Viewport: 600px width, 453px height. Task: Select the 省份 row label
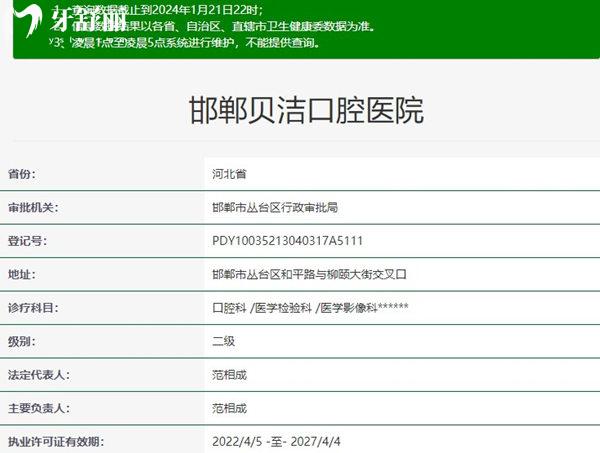tap(22, 174)
